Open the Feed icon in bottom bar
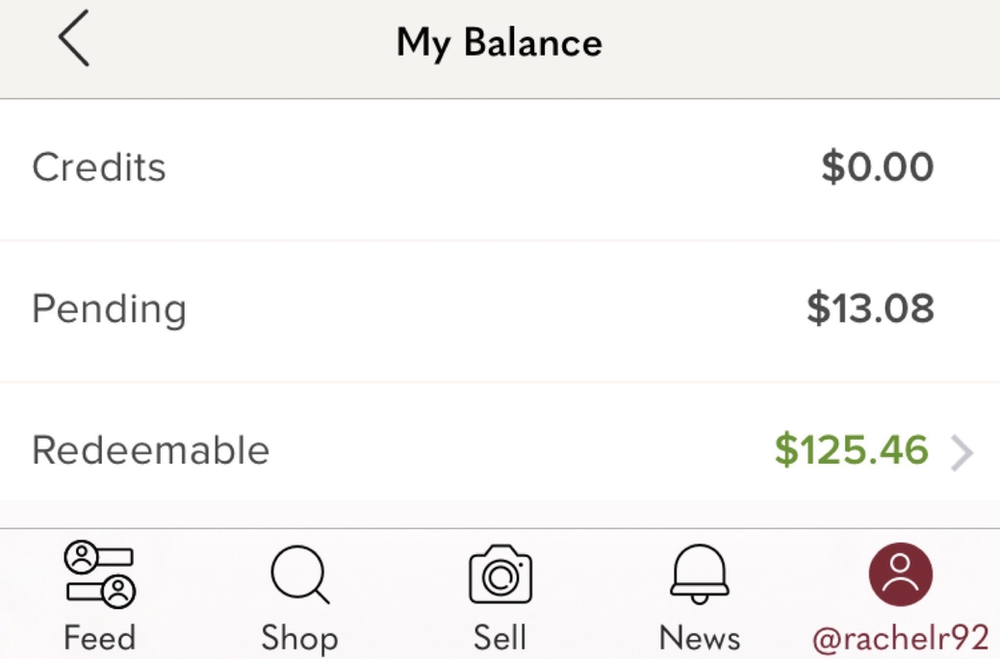 click(99, 574)
